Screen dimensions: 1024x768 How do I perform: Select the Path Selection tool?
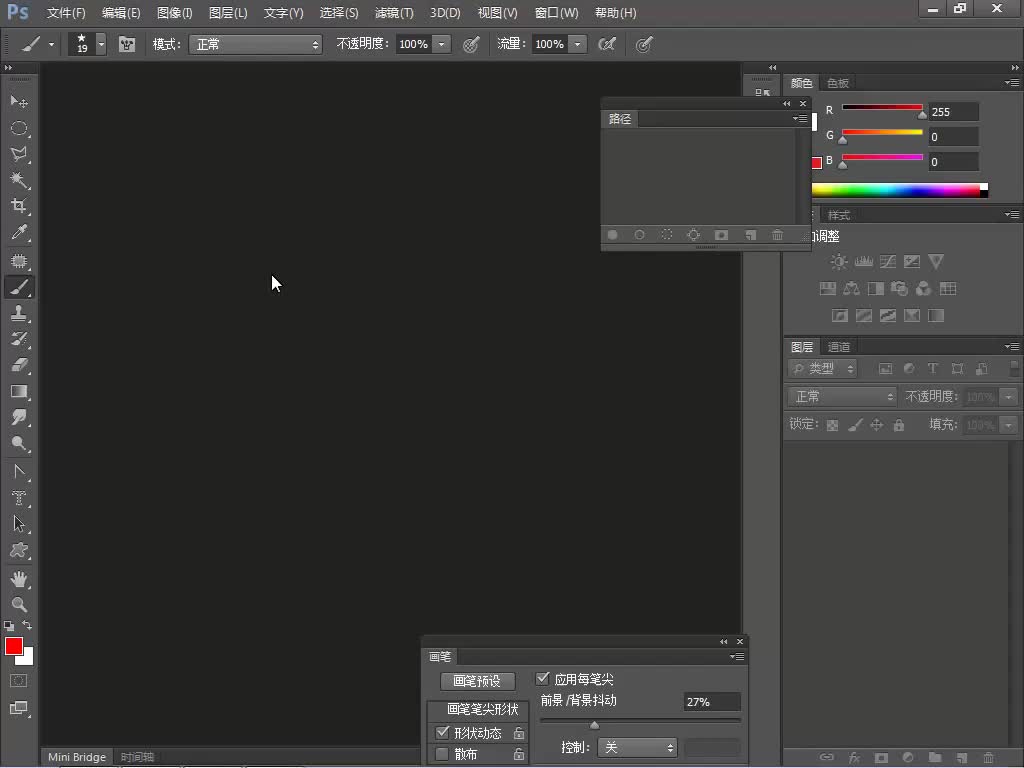pyautogui.click(x=19, y=524)
